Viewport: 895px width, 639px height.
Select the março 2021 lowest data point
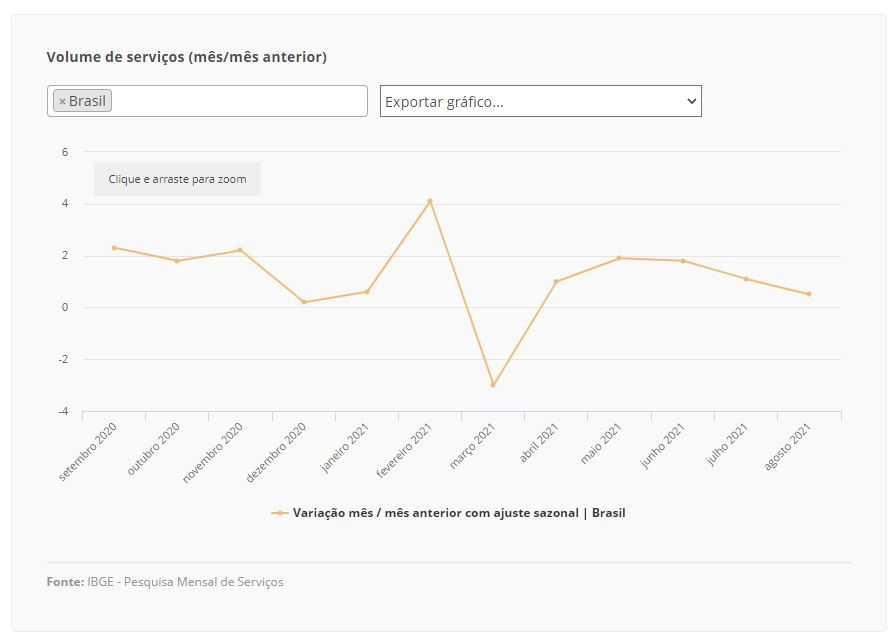tap(493, 385)
